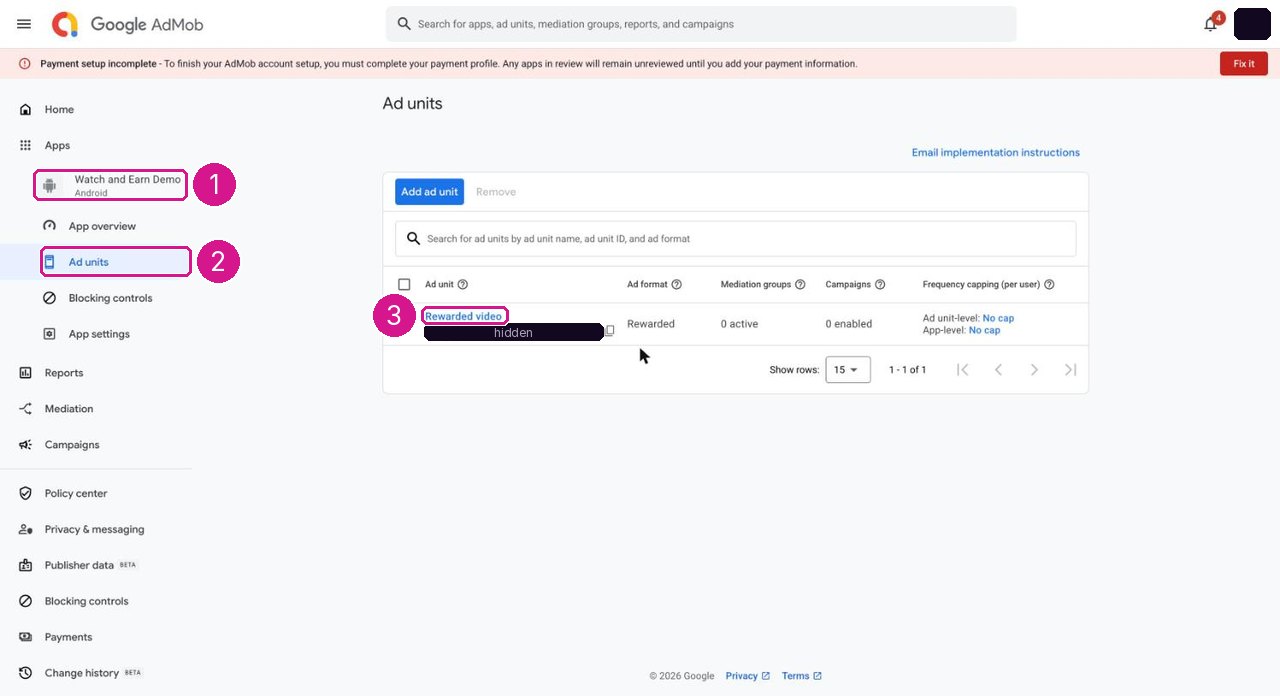Click the search magnifier in the top bar
Screen dimensions: 1280x696
[404, 24]
